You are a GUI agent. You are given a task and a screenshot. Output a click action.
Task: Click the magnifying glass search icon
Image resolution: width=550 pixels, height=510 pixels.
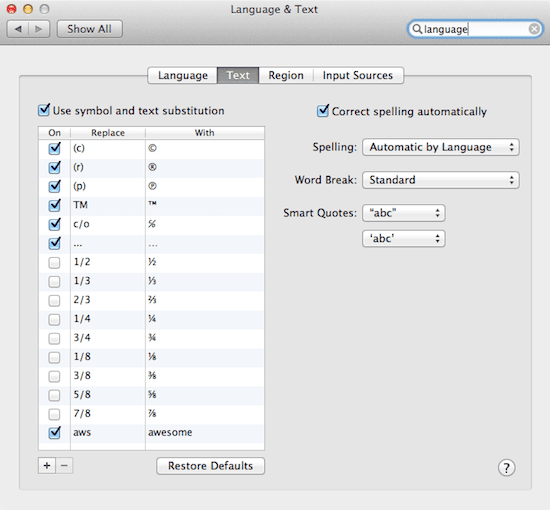[417, 29]
